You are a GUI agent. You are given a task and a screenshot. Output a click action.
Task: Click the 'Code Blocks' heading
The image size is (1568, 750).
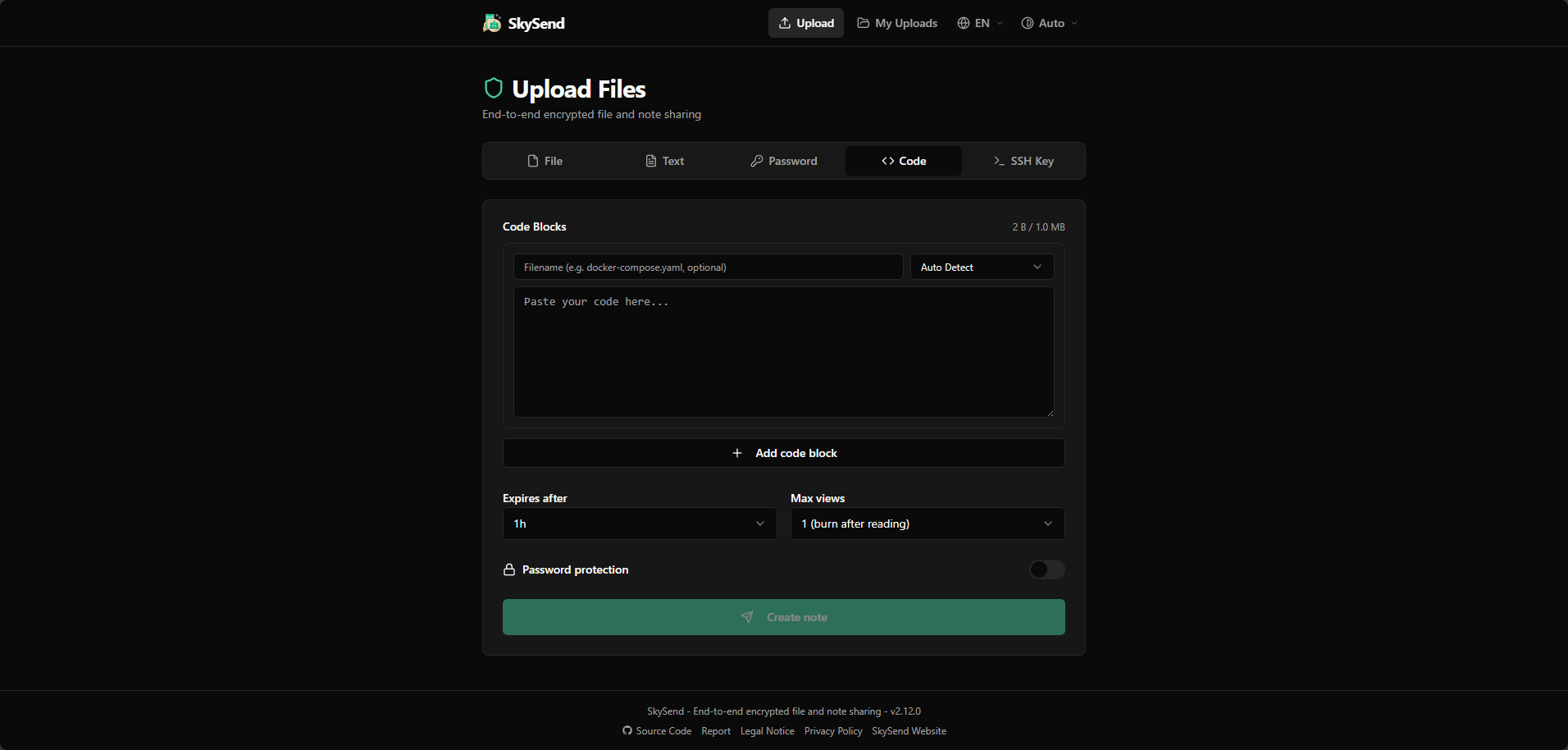535,226
